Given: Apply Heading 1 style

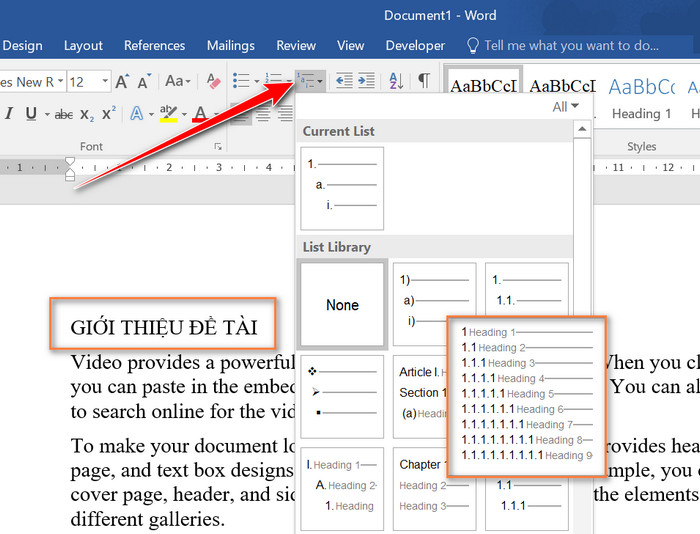Looking at the screenshot, I should click(x=641, y=98).
